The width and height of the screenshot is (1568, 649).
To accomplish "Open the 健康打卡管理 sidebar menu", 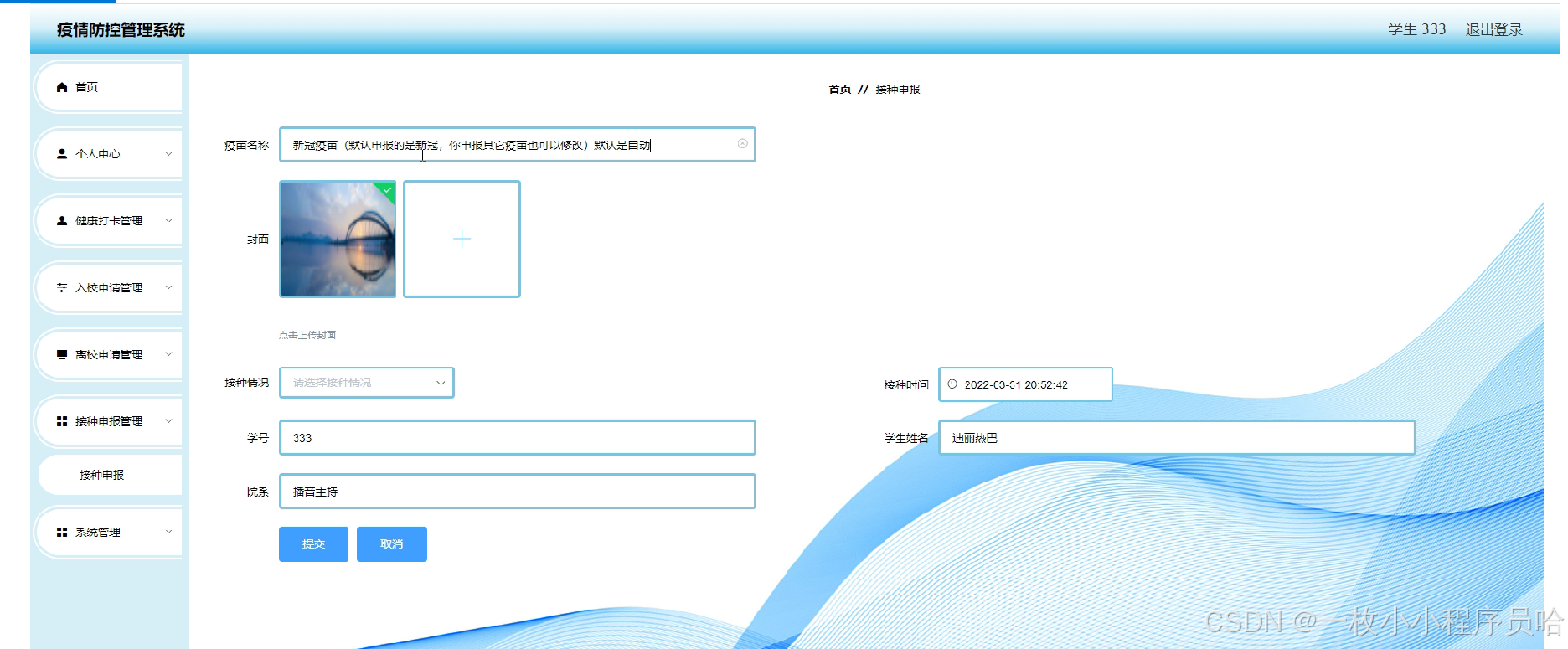I will tap(110, 221).
